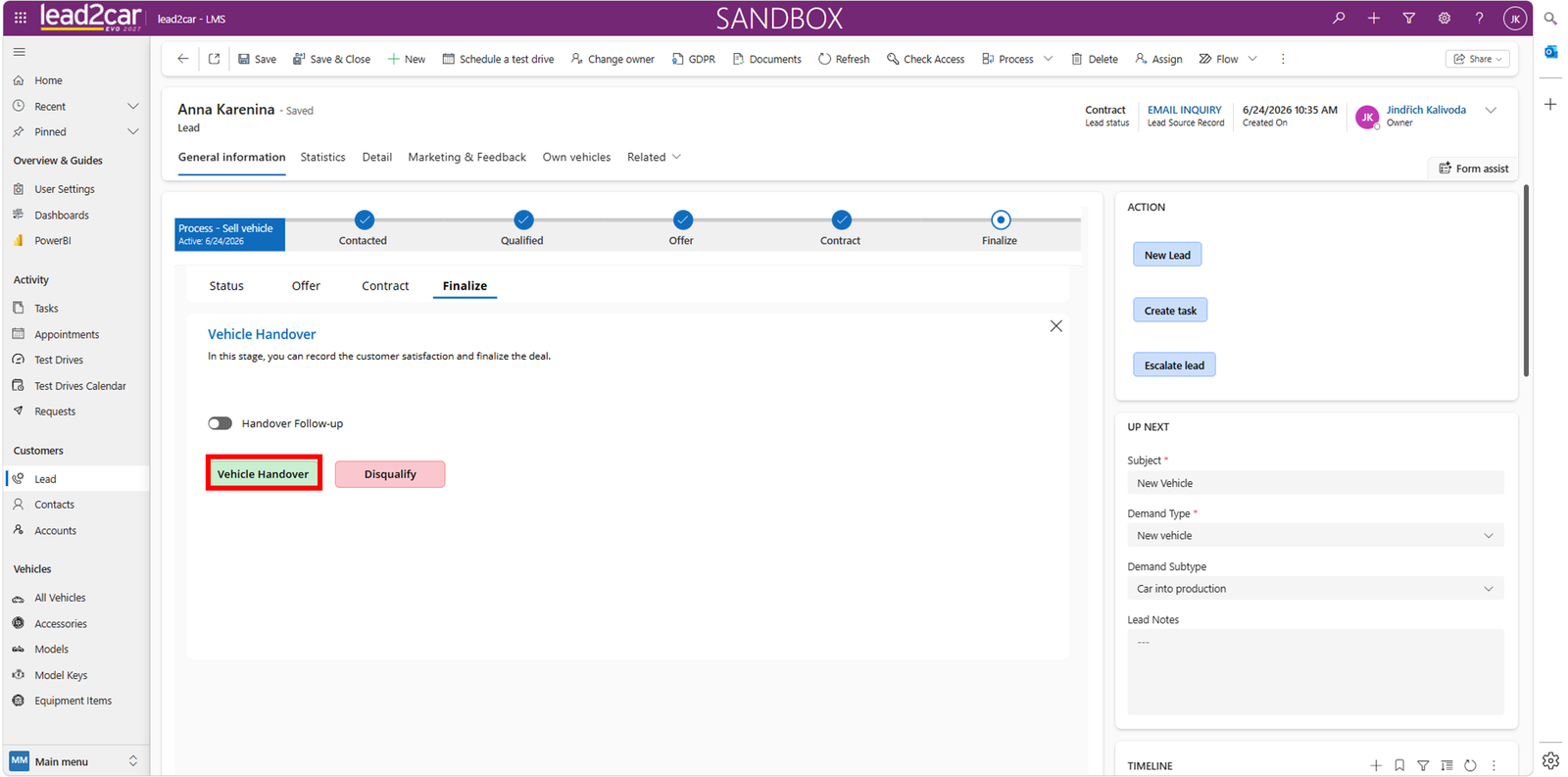Select the Offer sub-tab

(x=306, y=286)
